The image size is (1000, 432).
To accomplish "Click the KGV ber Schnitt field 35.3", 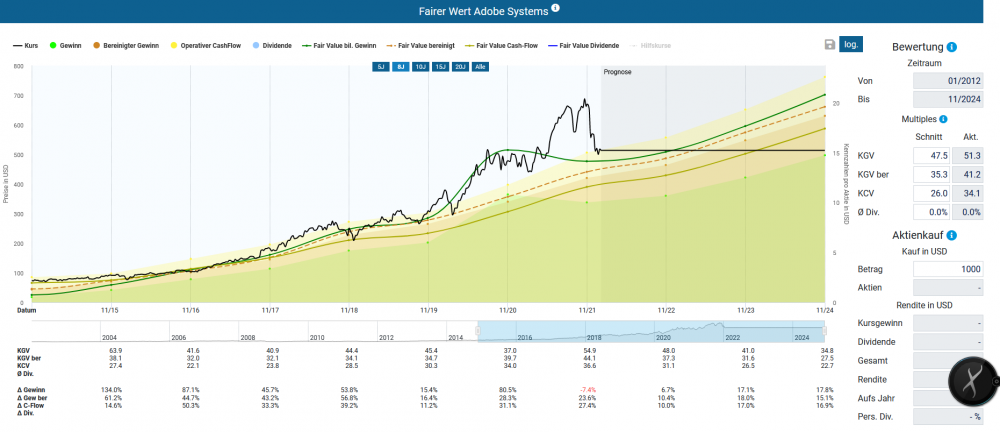I will tap(932, 174).
